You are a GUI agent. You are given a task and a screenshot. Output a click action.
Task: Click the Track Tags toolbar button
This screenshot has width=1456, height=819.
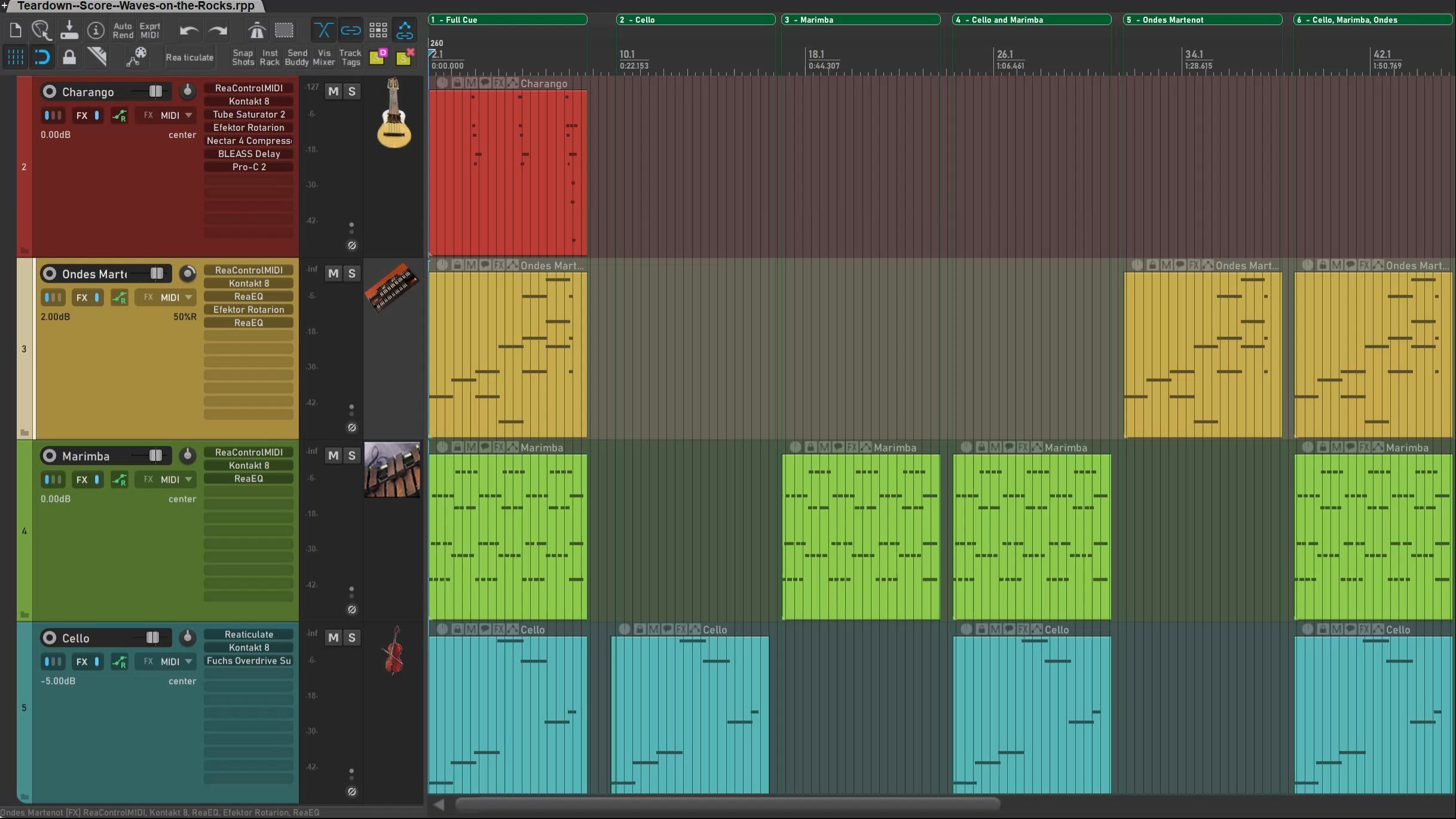click(350, 57)
